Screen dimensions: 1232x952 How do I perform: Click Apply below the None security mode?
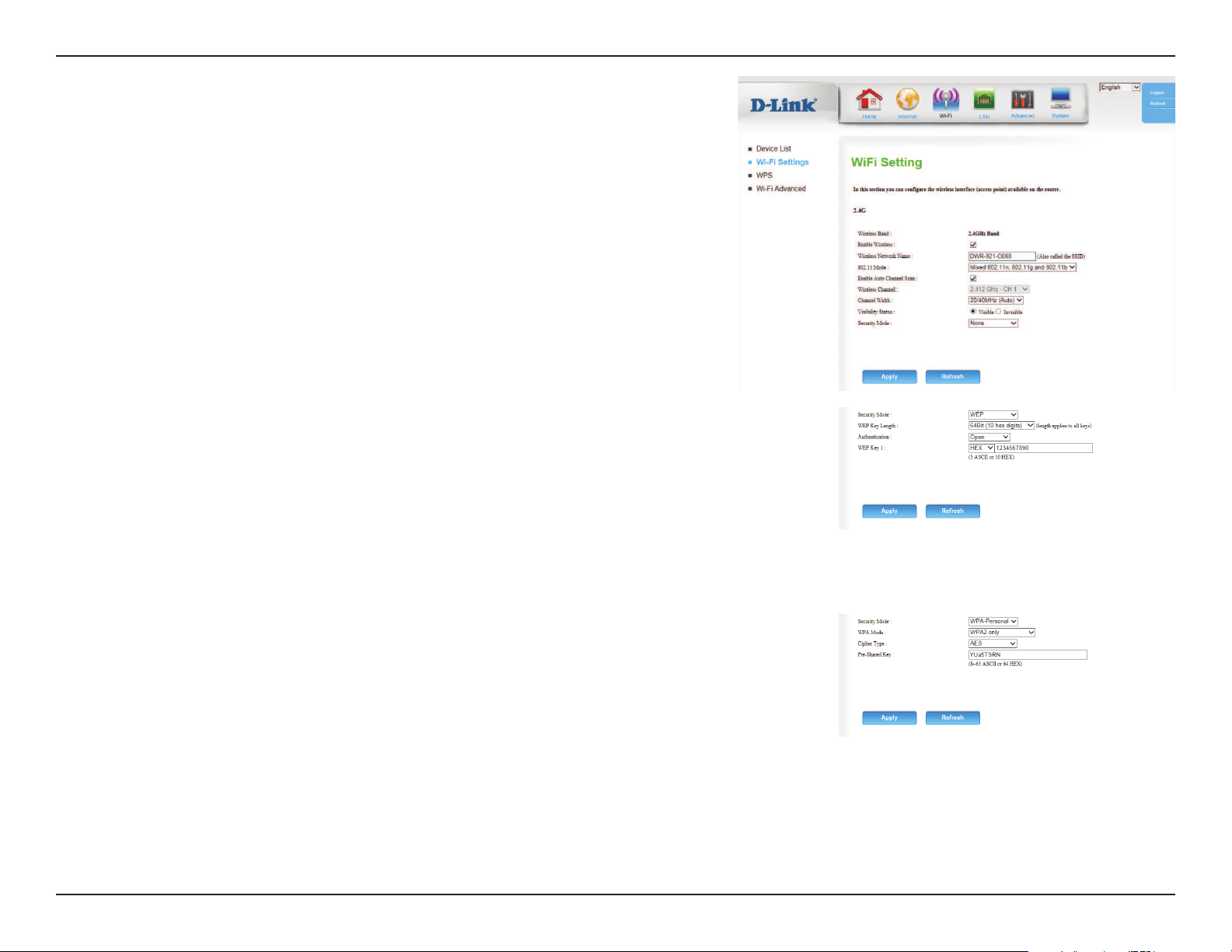[x=889, y=377]
